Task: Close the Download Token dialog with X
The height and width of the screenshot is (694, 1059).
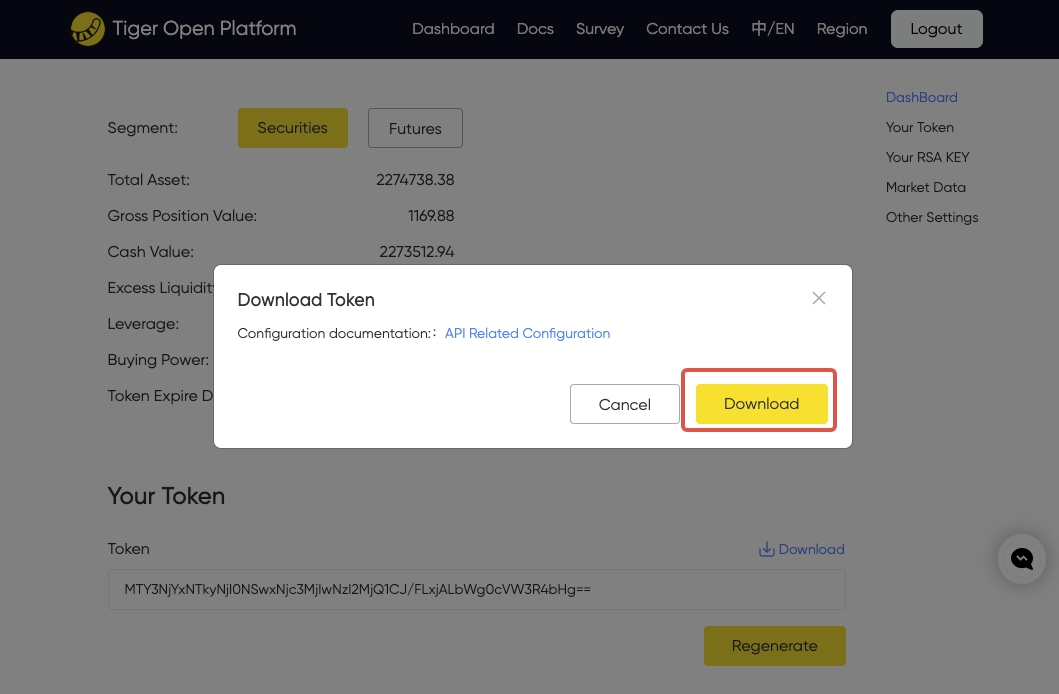Action: [x=819, y=298]
